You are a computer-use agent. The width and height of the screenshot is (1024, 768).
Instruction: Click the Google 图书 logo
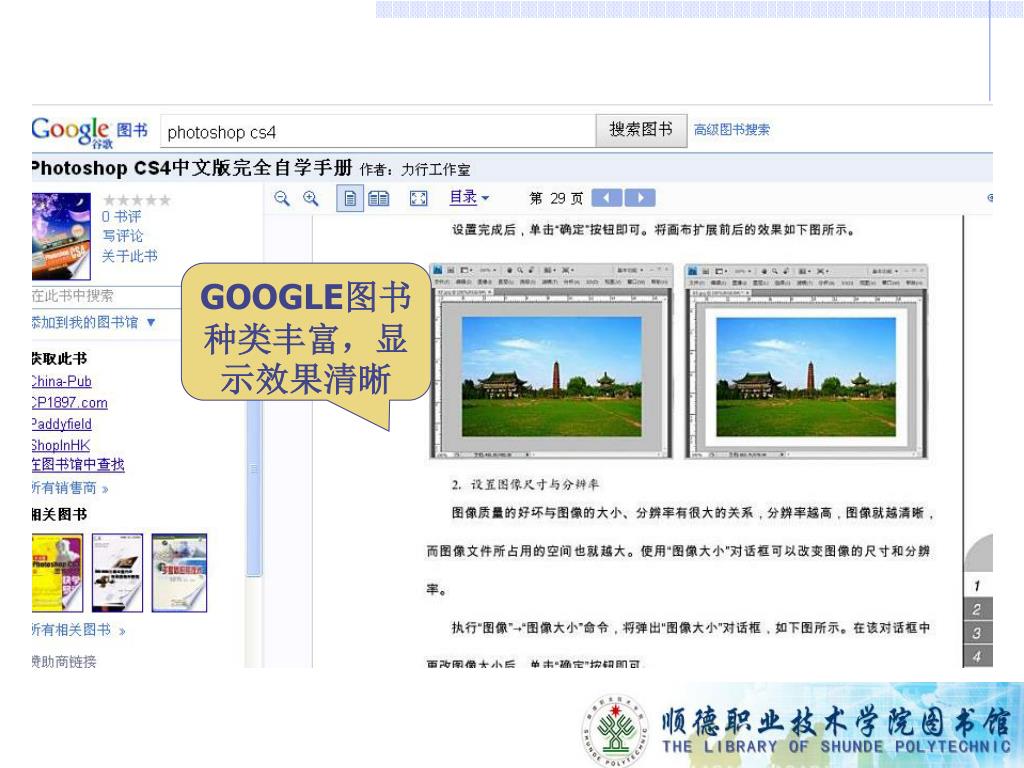(89, 132)
